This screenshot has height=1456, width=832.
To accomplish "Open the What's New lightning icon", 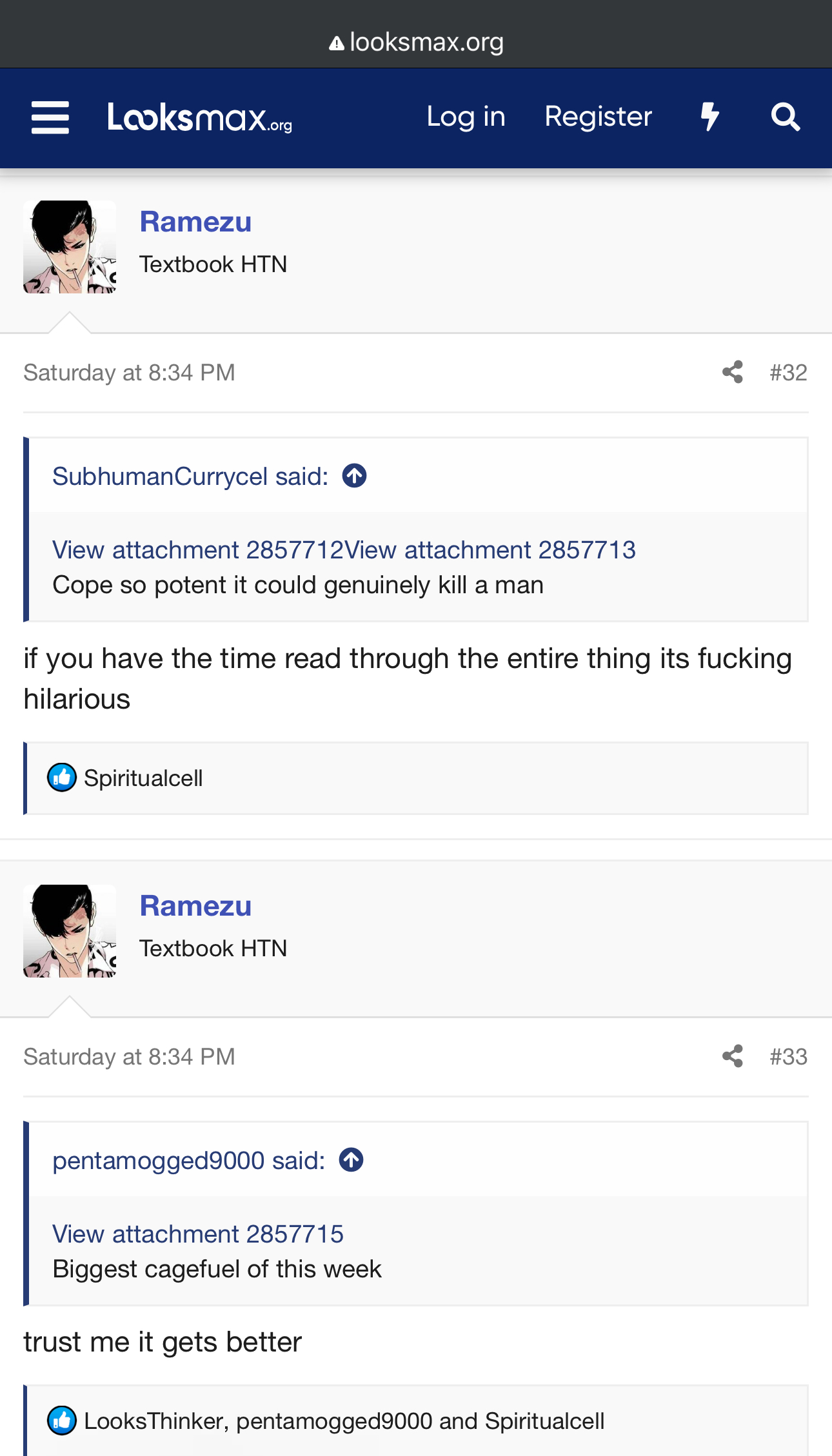I will point(709,117).
